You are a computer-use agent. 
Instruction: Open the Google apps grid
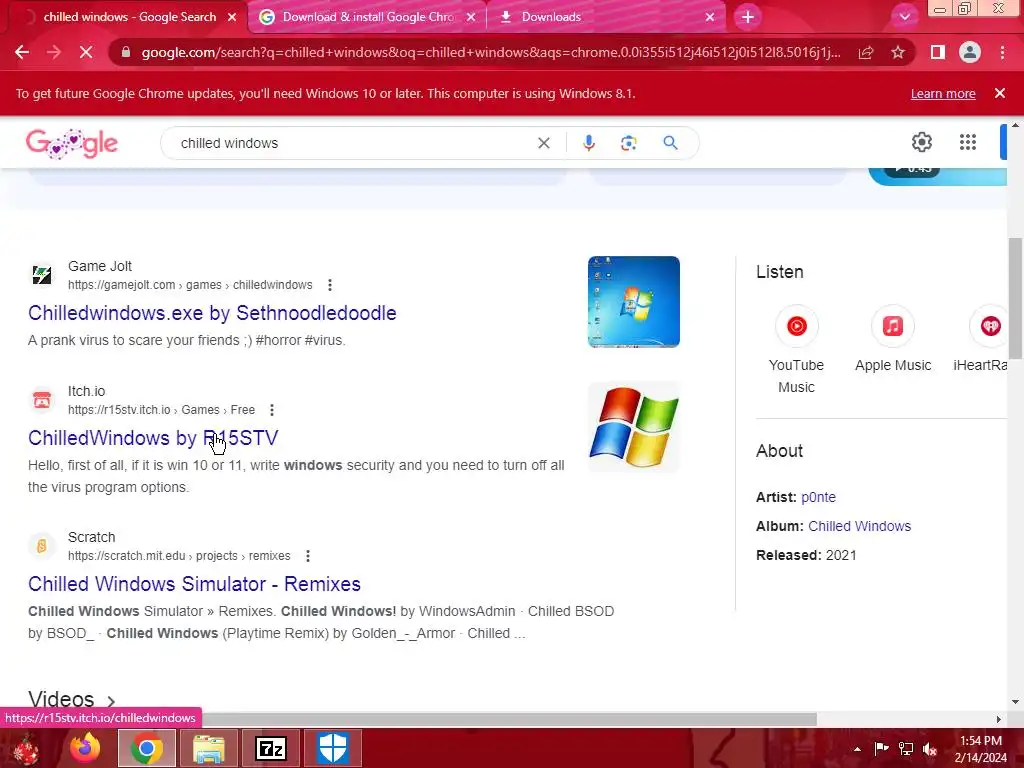(968, 142)
